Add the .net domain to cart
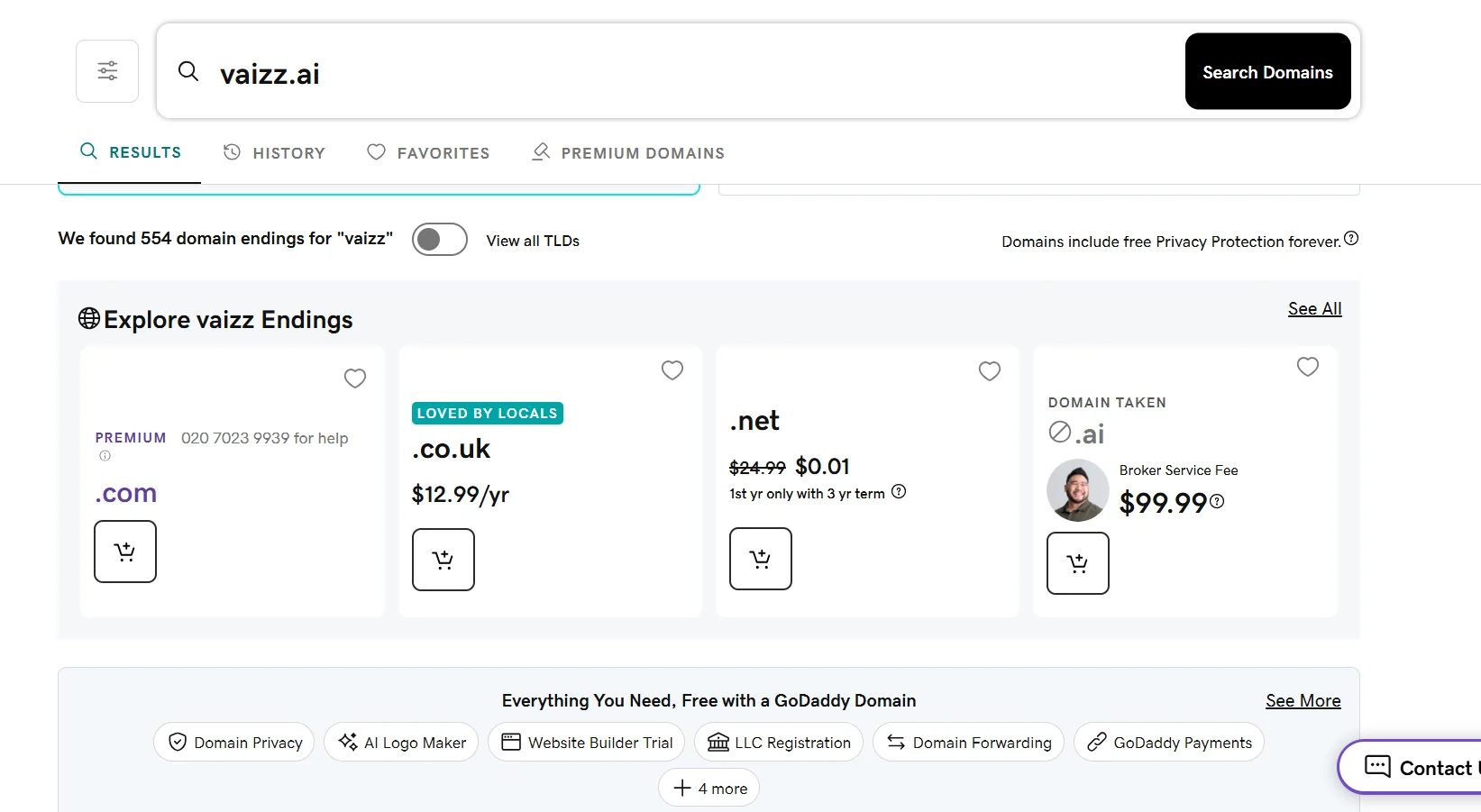1481x812 pixels. tap(761, 559)
